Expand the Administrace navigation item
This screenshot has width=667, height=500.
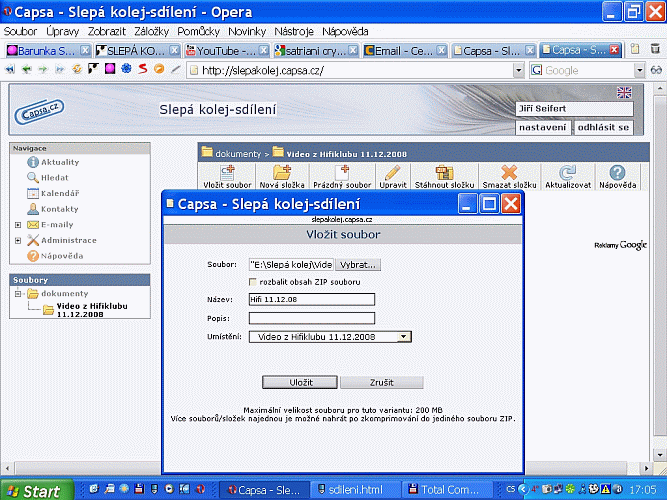(18, 240)
